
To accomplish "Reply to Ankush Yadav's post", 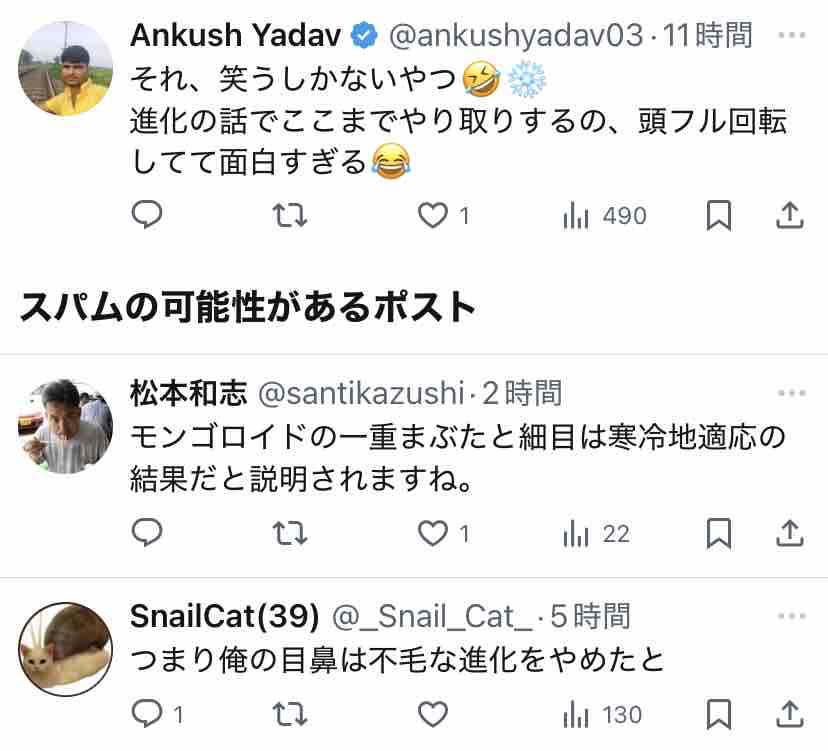I will click(147, 215).
